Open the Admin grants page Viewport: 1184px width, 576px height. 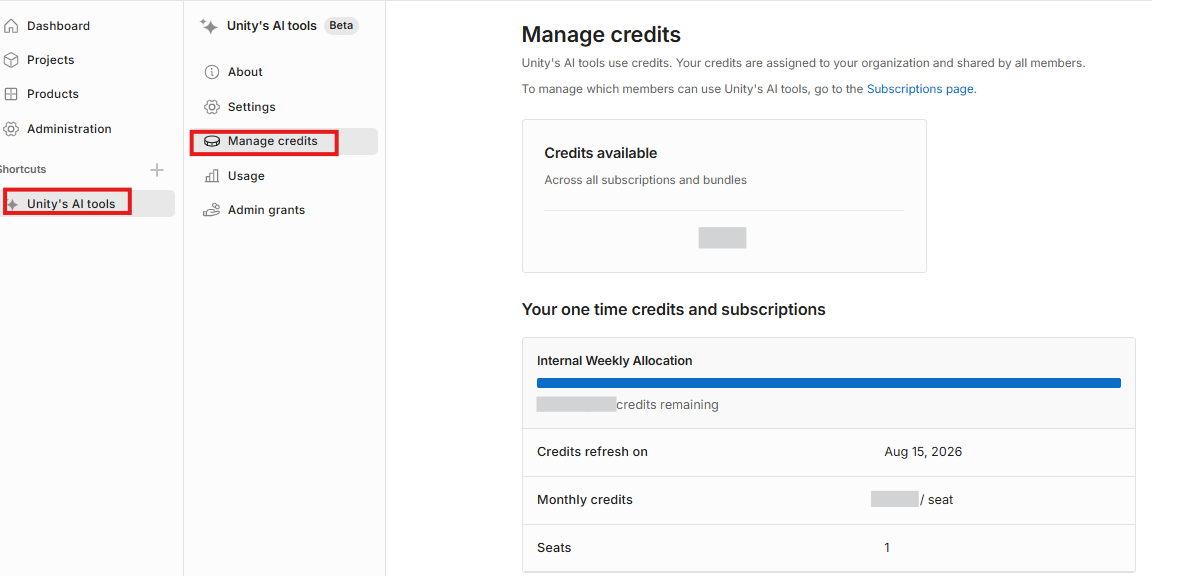[267, 210]
